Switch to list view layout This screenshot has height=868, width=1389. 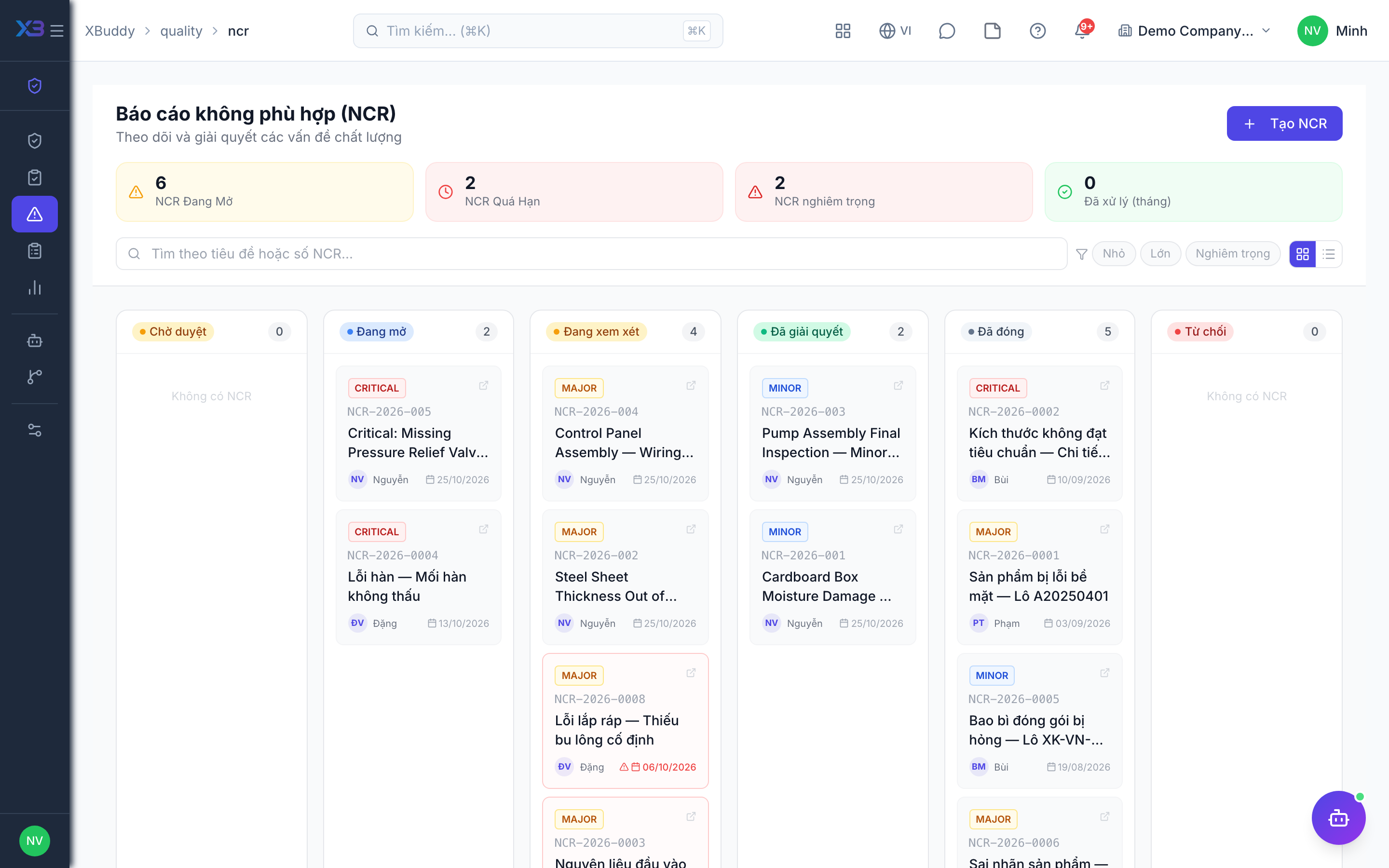click(x=1329, y=254)
